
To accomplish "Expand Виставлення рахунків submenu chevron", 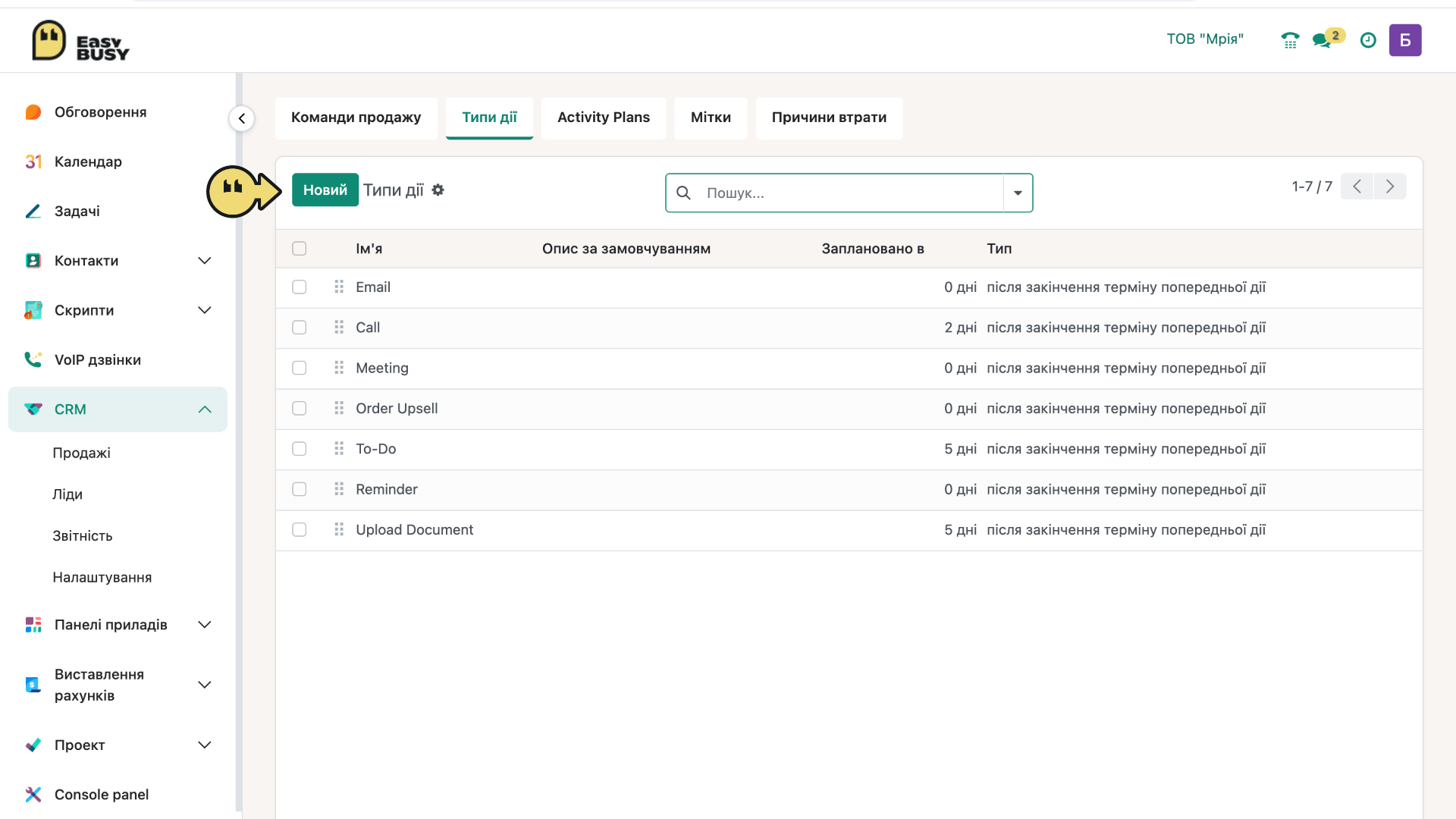I will [204, 685].
